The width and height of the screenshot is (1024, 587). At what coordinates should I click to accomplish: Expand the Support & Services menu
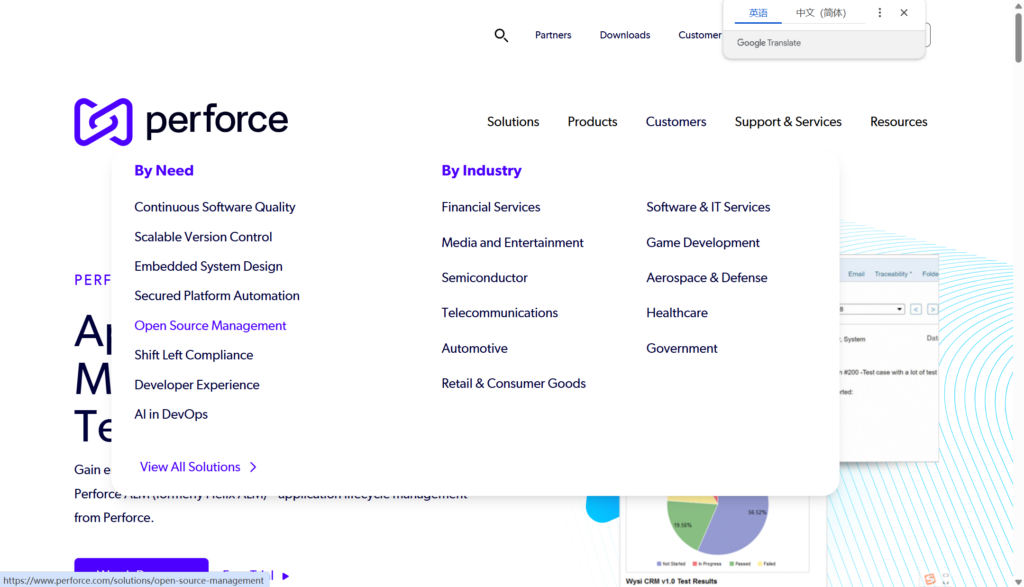pos(788,122)
